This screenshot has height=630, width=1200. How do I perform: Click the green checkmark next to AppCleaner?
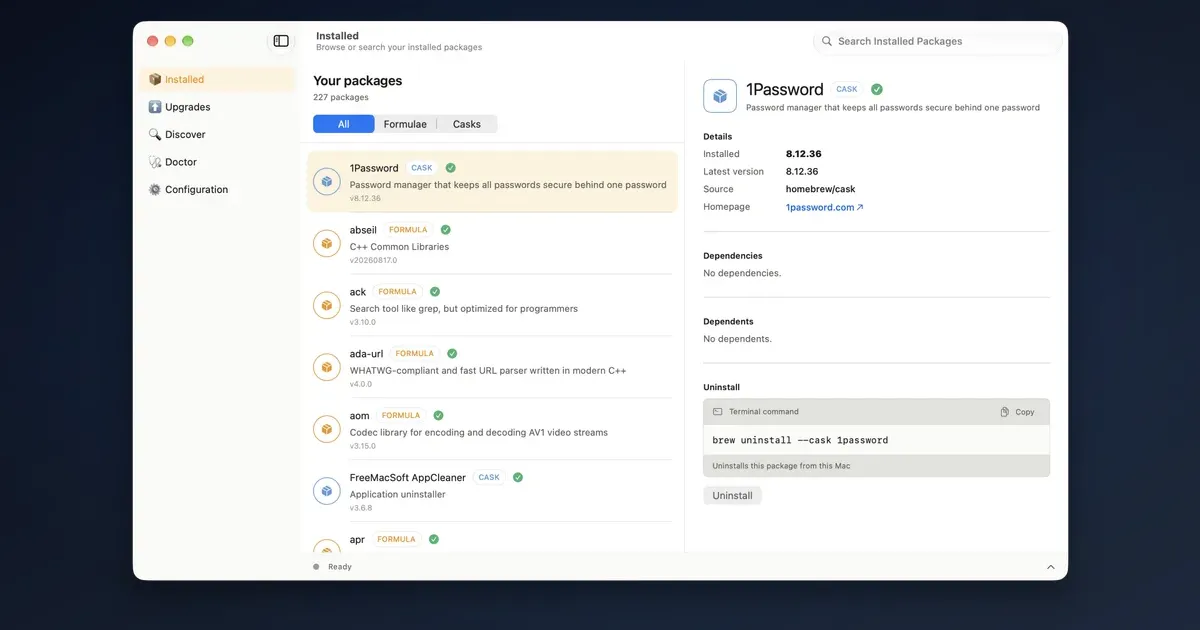coord(518,477)
